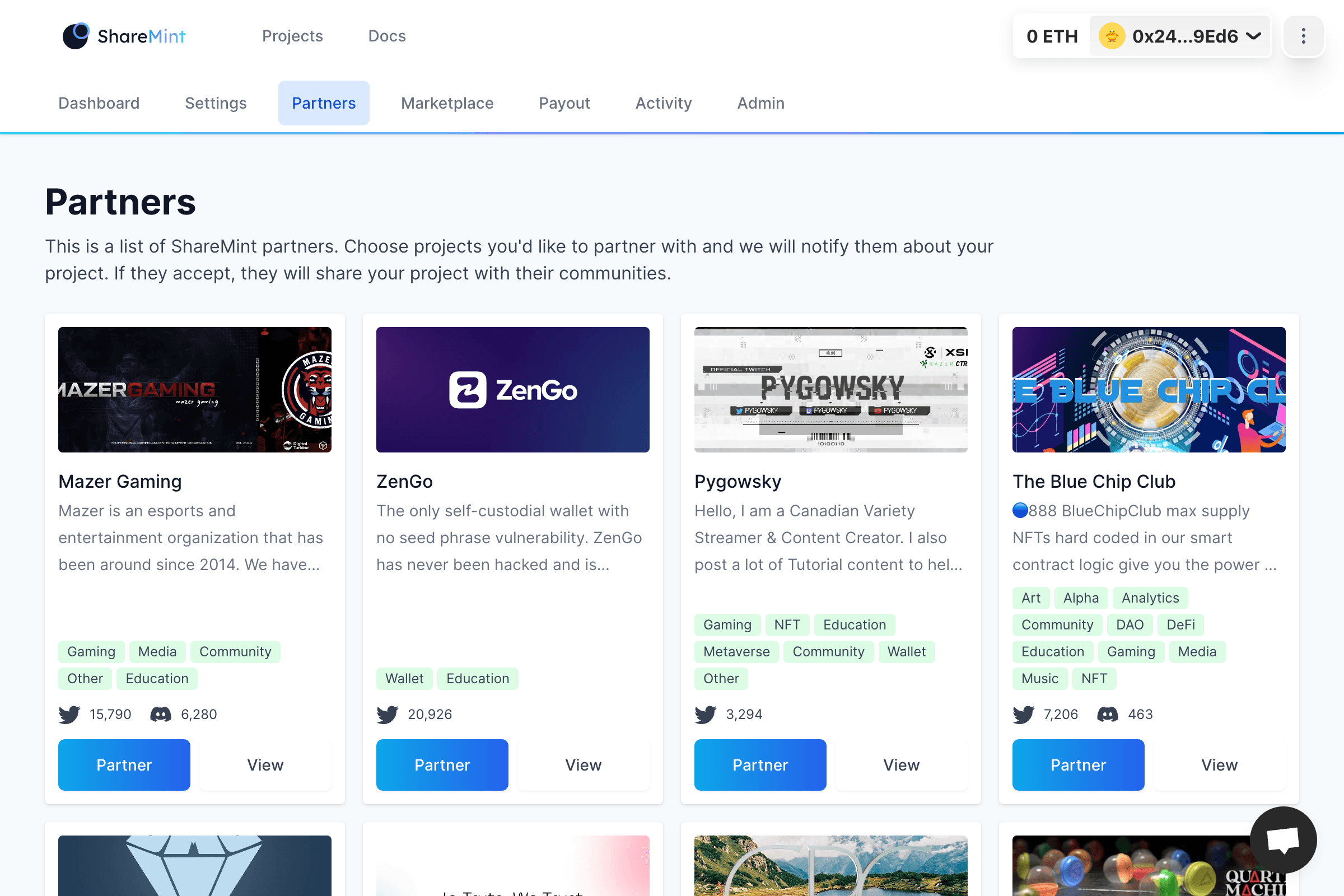
Task: Click the ShareMint logo icon
Action: (76, 36)
